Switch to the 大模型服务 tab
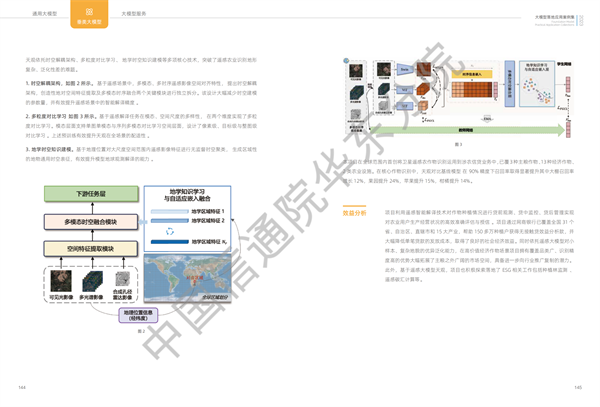The height and width of the screenshot is (407, 600). coord(134,13)
